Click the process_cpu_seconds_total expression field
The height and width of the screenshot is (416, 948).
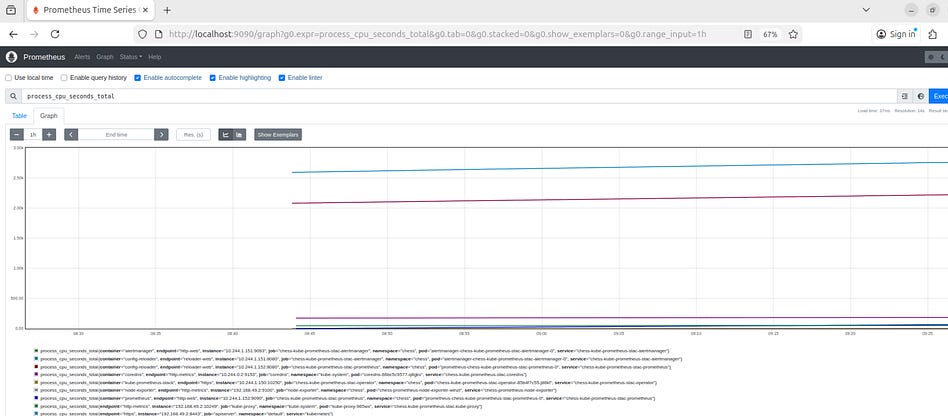coord(459,96)
